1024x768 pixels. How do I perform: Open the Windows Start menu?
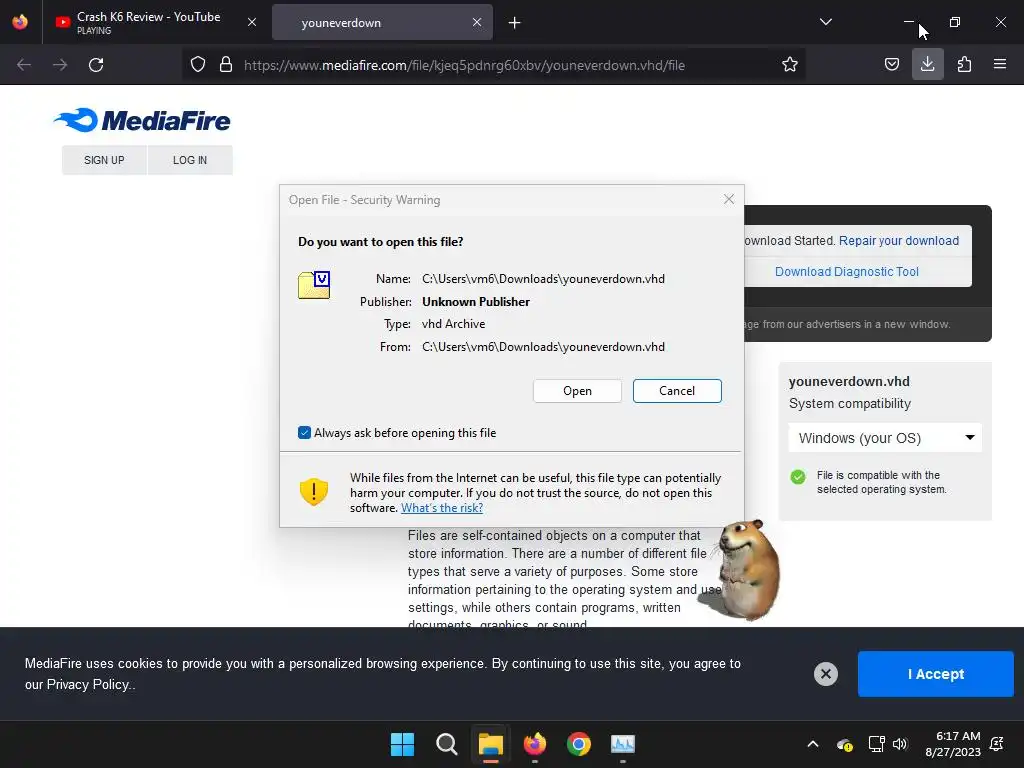pos(402,744)
